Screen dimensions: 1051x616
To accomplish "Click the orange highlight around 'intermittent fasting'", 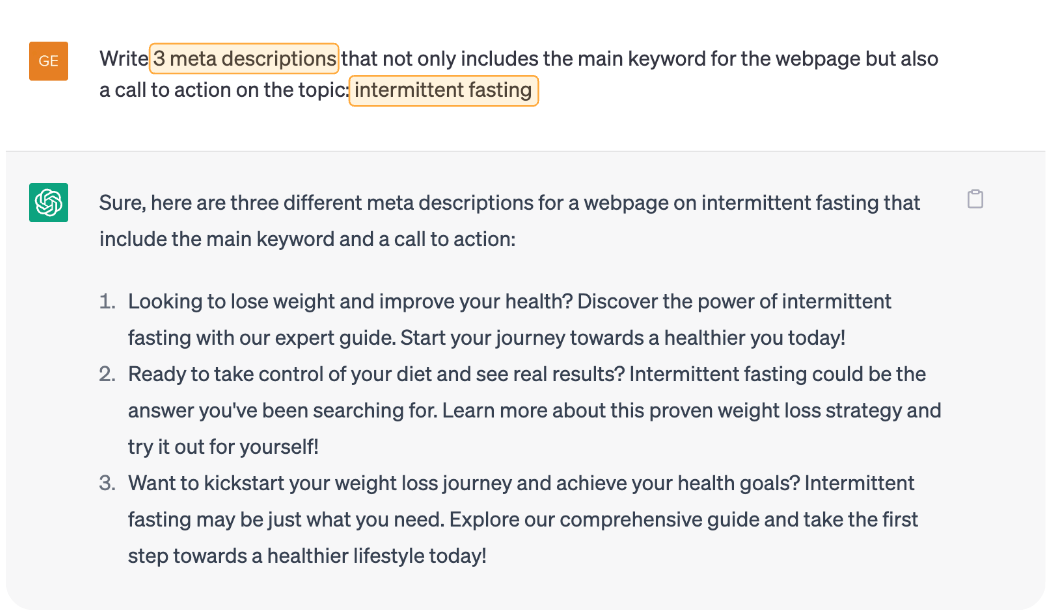I will [443, 91].
